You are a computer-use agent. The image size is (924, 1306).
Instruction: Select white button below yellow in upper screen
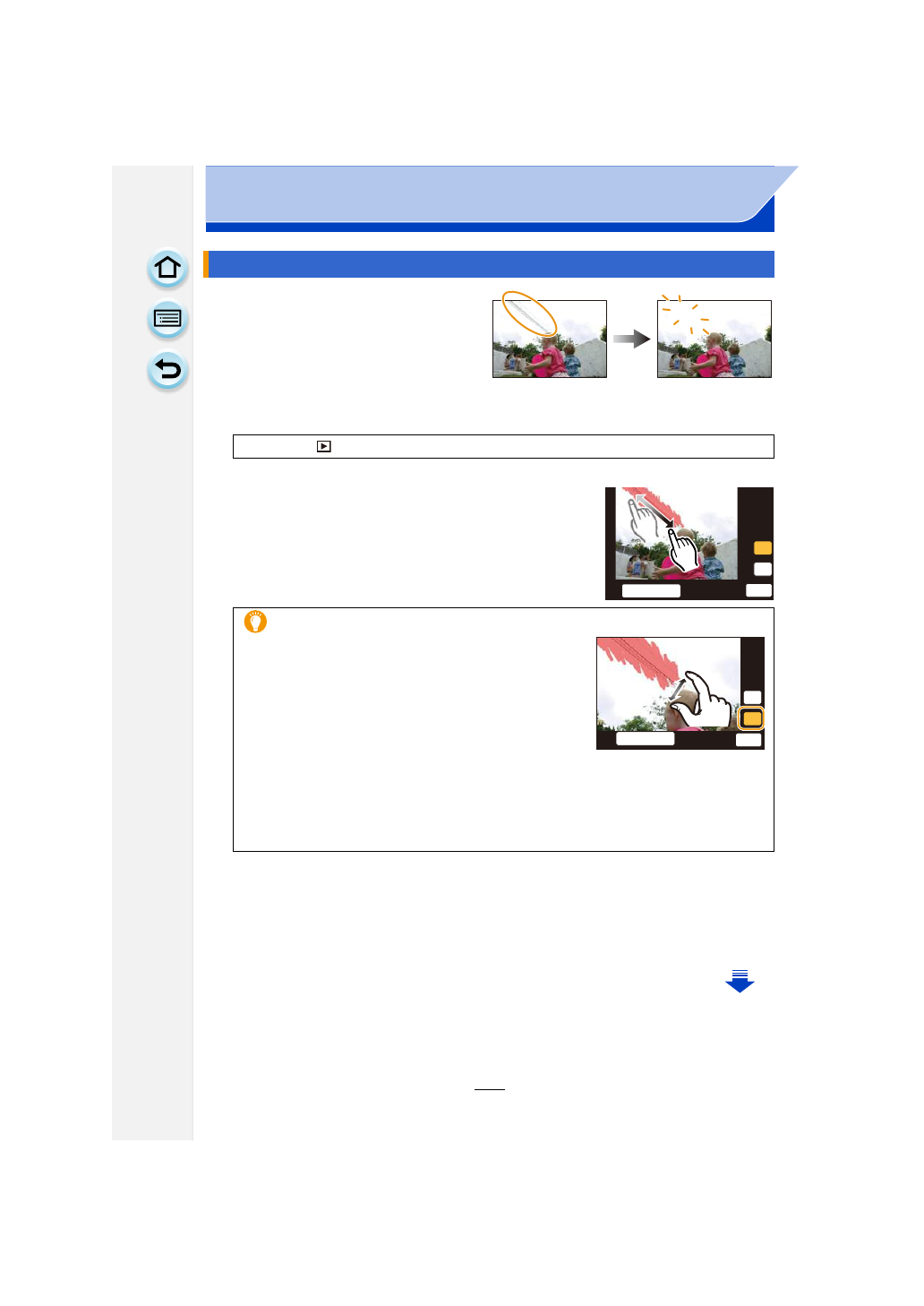coord(763,569)
